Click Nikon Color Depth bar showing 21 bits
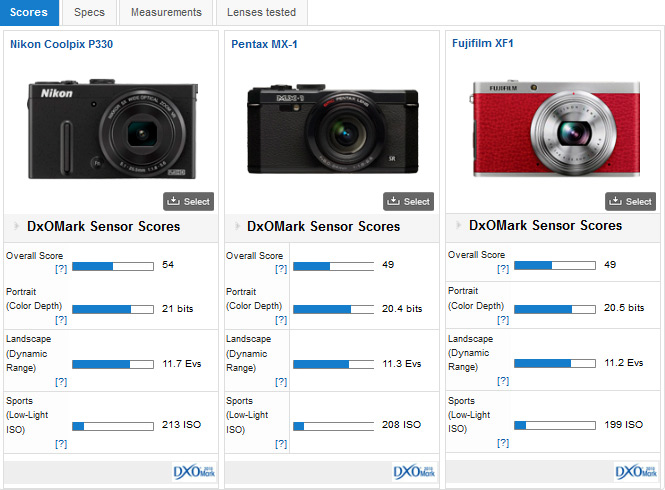This screenshot has width=665, height=490. (x=113, y=309)
